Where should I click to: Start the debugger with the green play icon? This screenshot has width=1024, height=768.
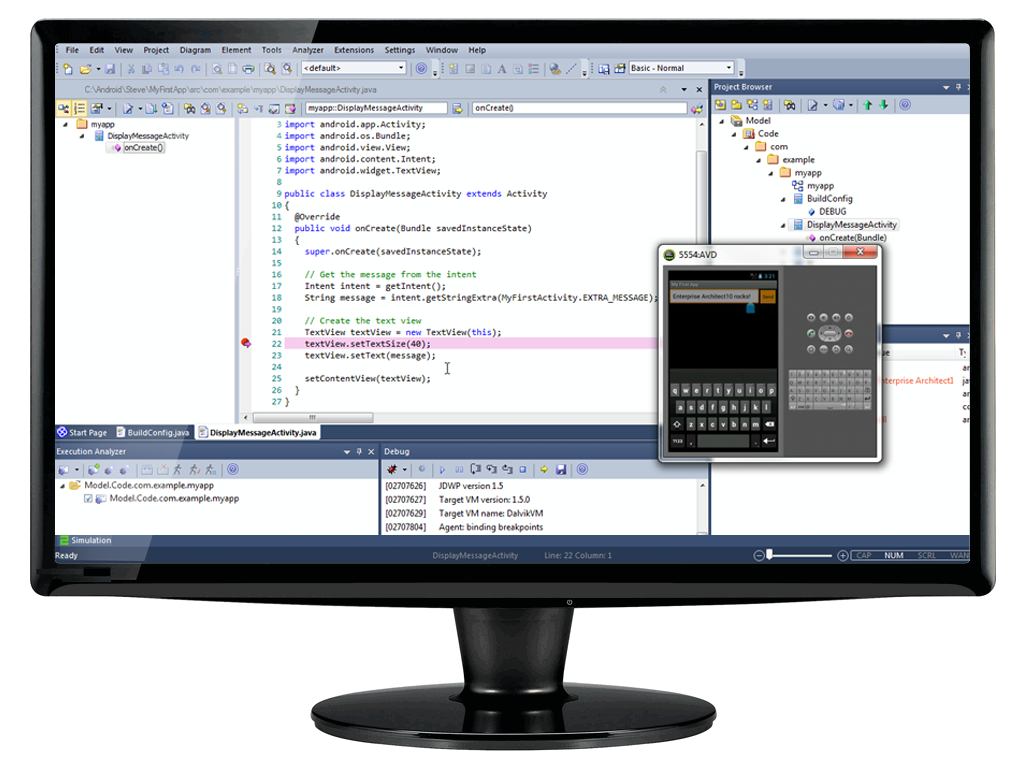click(442, 469)
